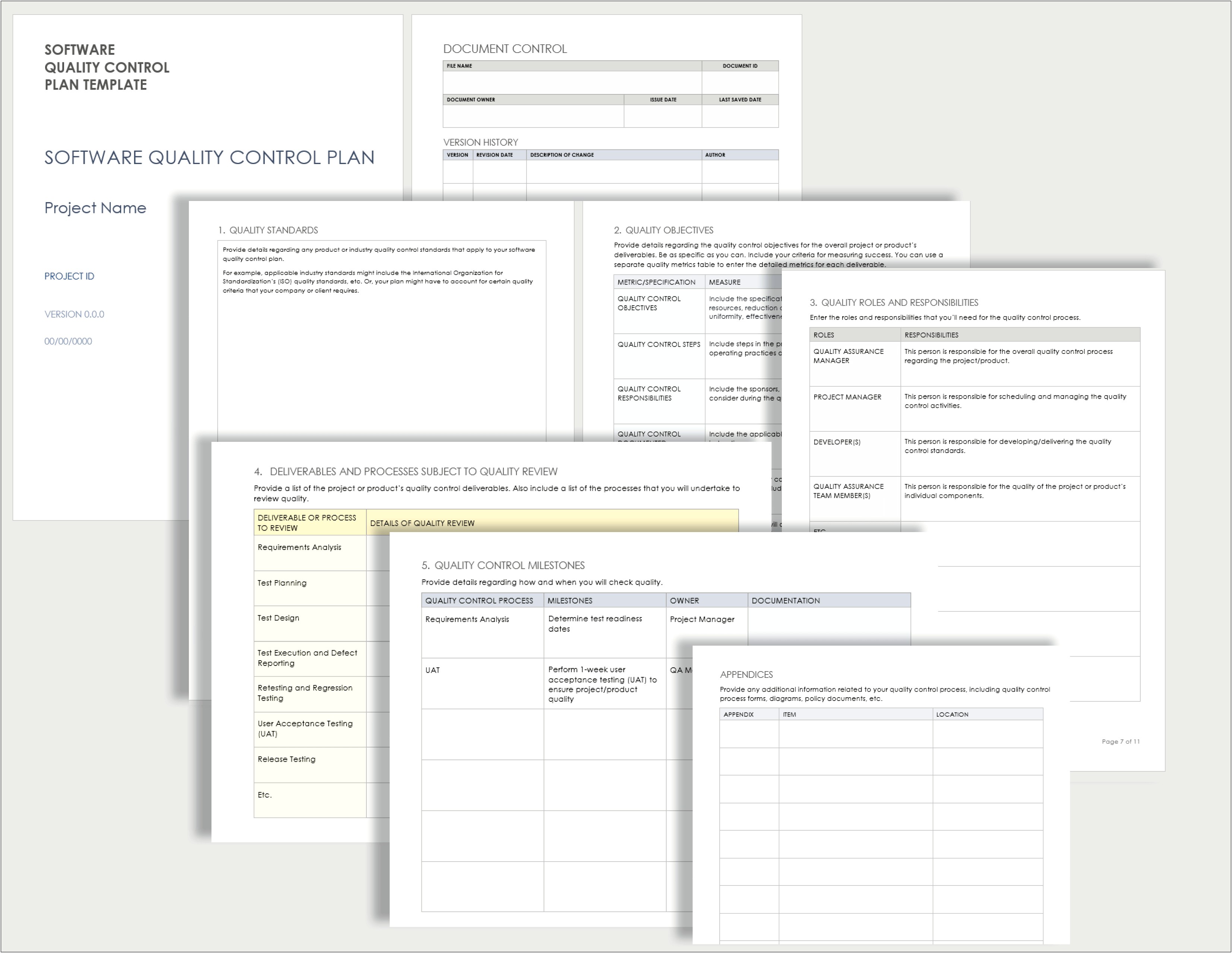Click the 'Test Execution and Defect Reporting' row
Image resolution: width=1232 pixels, height=953 pixels.
pos(310,658)
